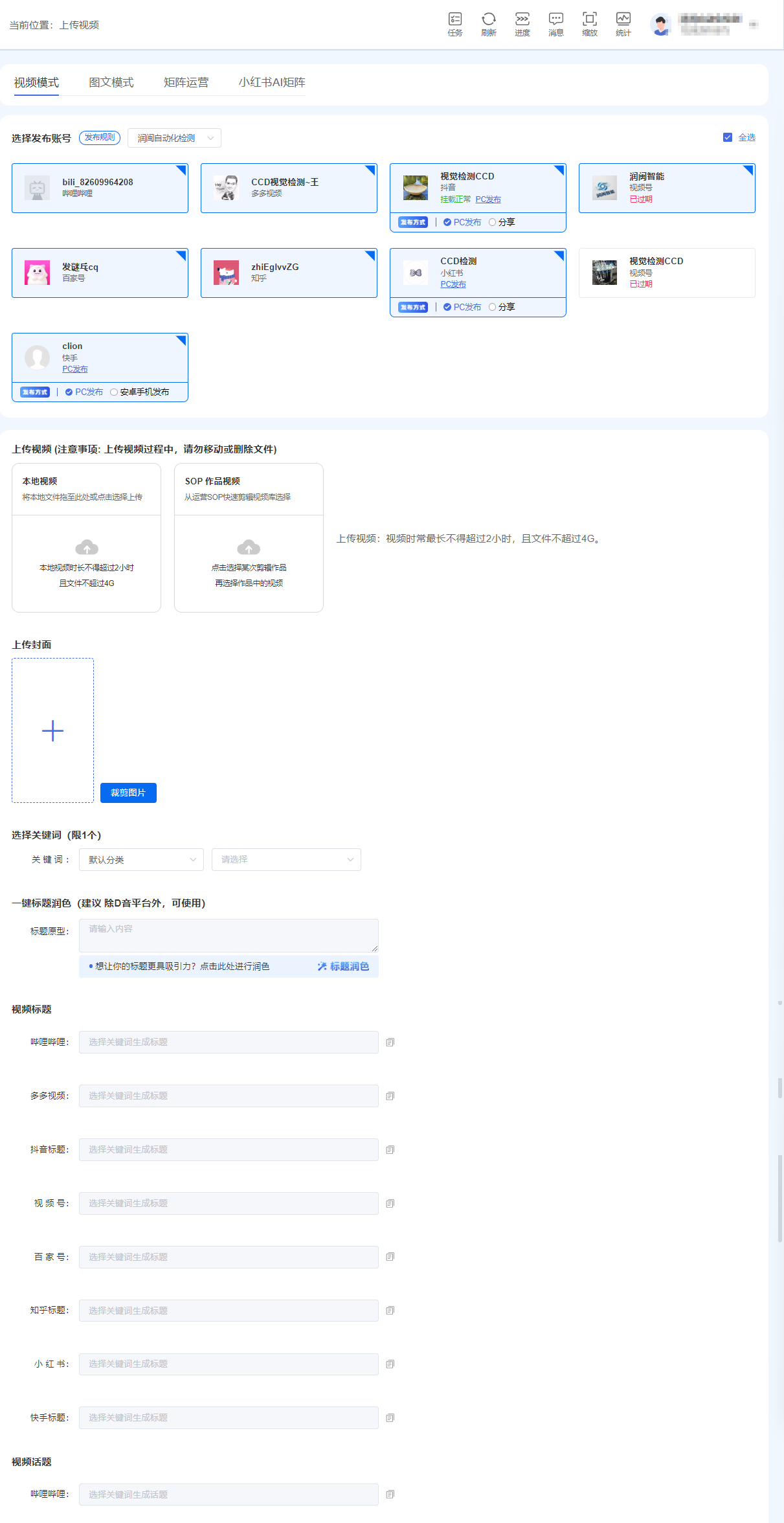Open the 任务 tasks icon

(455, 24)
